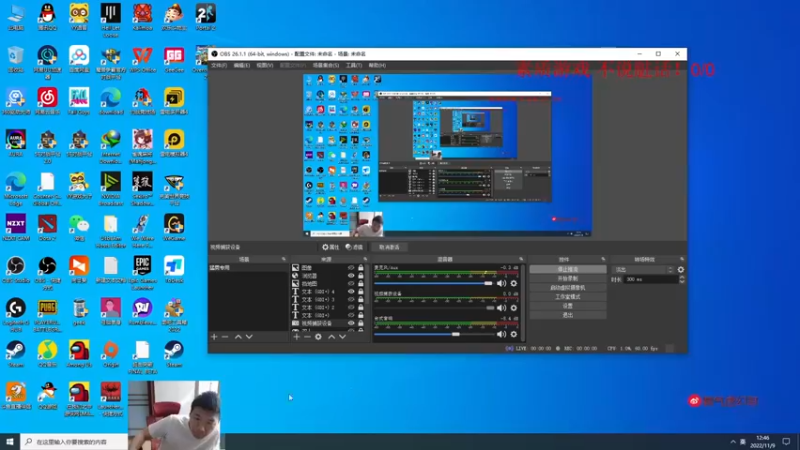Open Epic Games Launcher desktop icon

pyautogui.click(x=142, y=273)
